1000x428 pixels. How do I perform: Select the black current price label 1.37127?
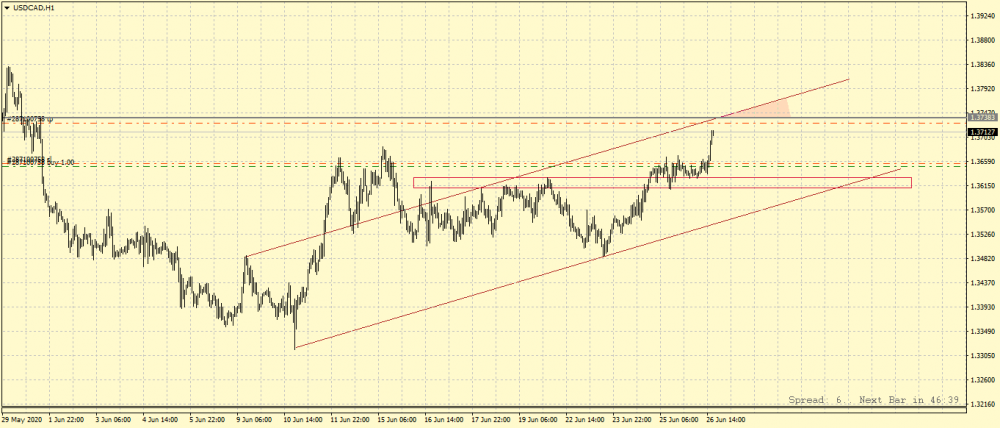[983, 133]
